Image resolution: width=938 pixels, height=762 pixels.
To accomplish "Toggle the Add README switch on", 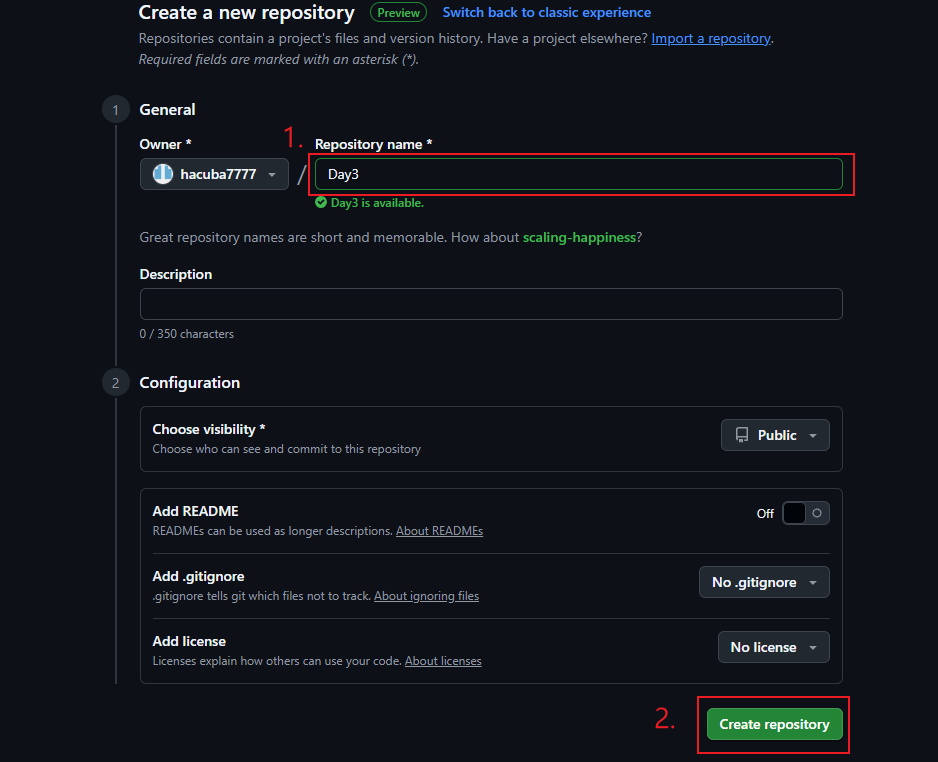I will (x=805, y=513).
